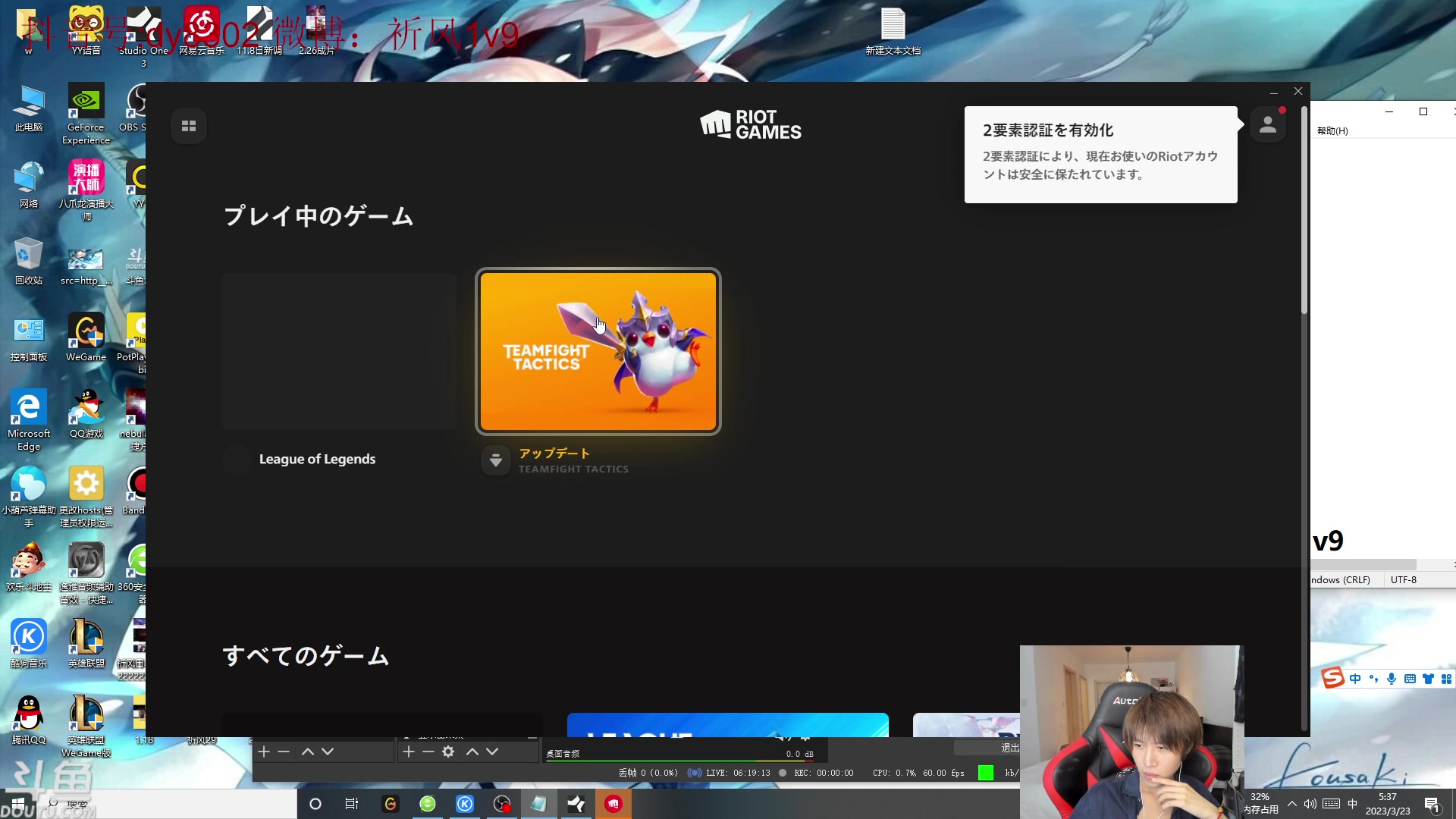Open the 欢乐斗地主 desktop icon
1456x819 pixels.
pyautogui.click(x=29, y=568)
